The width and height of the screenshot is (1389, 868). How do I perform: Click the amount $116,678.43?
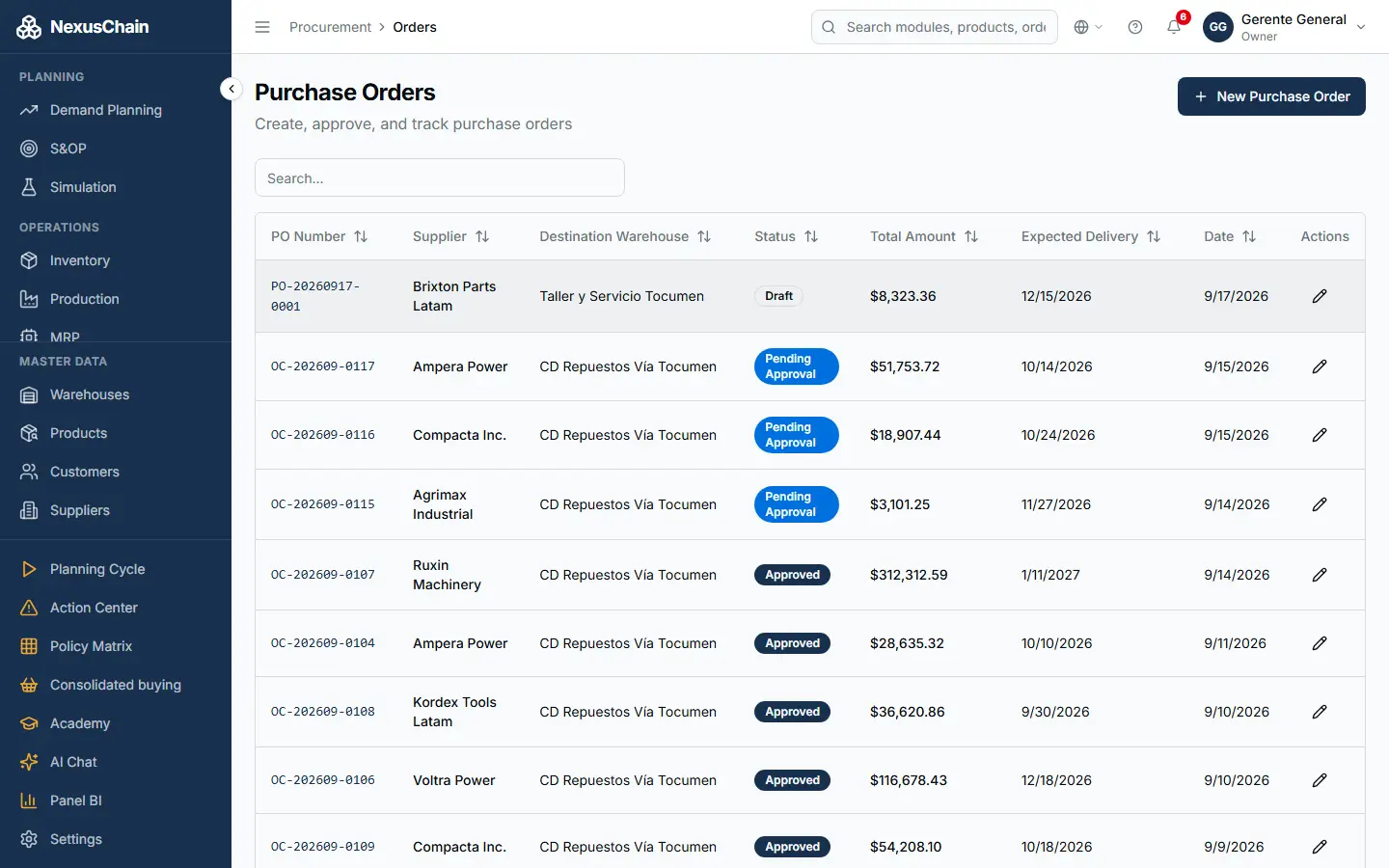(x=909, y=780)
